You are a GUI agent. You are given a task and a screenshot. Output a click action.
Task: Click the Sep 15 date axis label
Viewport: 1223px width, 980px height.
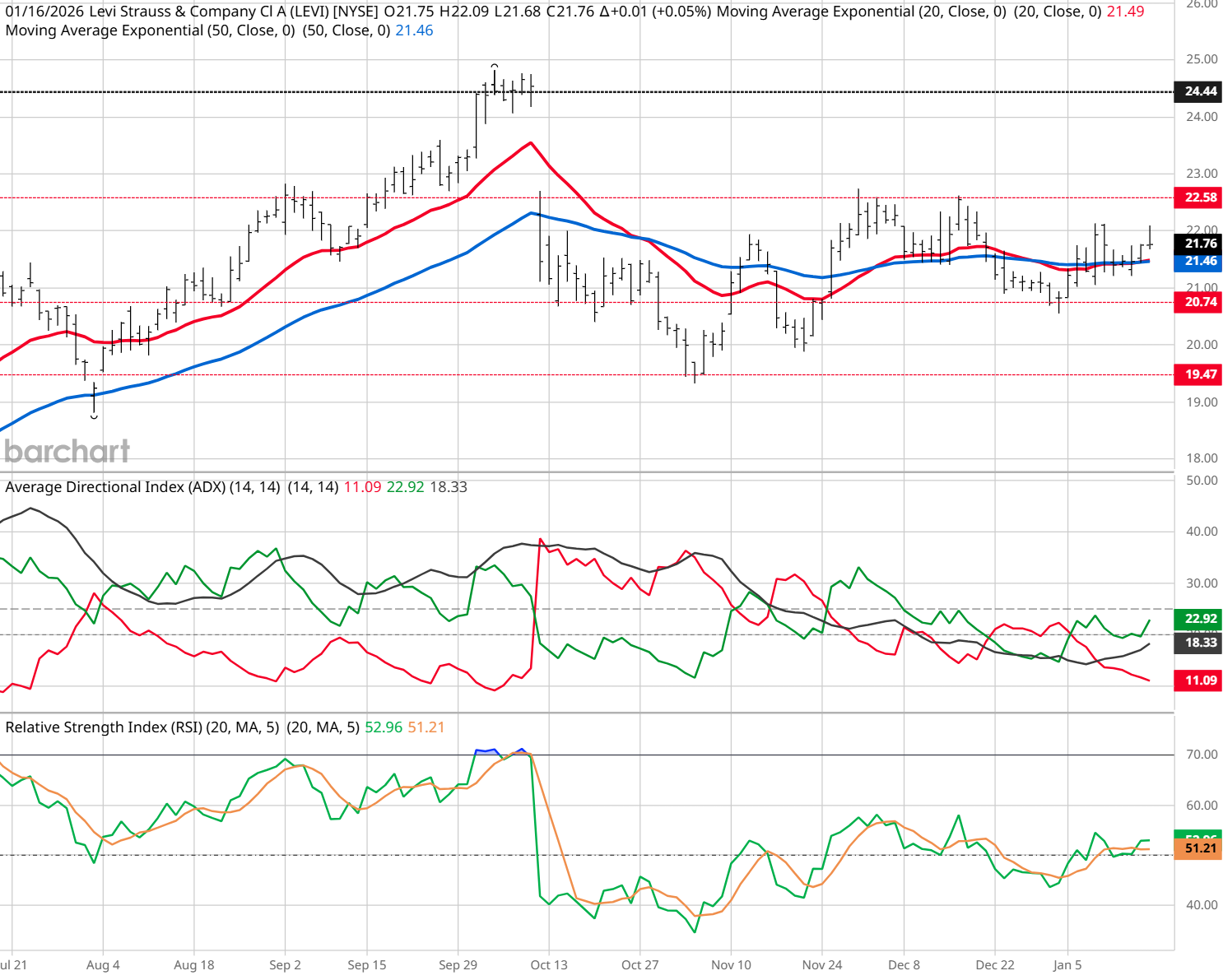[367, 965]
